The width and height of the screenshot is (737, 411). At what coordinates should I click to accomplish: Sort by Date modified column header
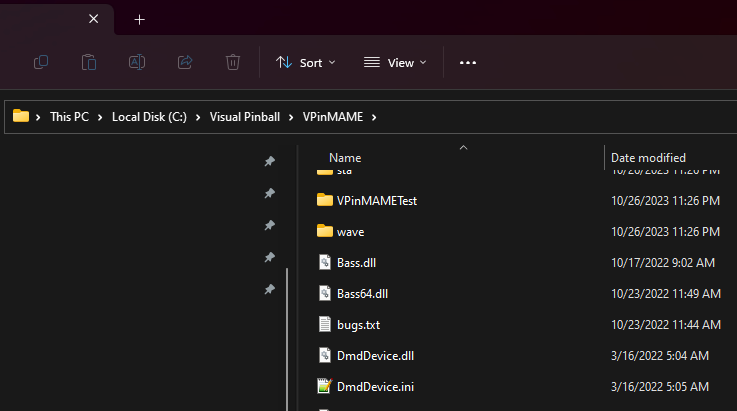click(x=648, y=158)
